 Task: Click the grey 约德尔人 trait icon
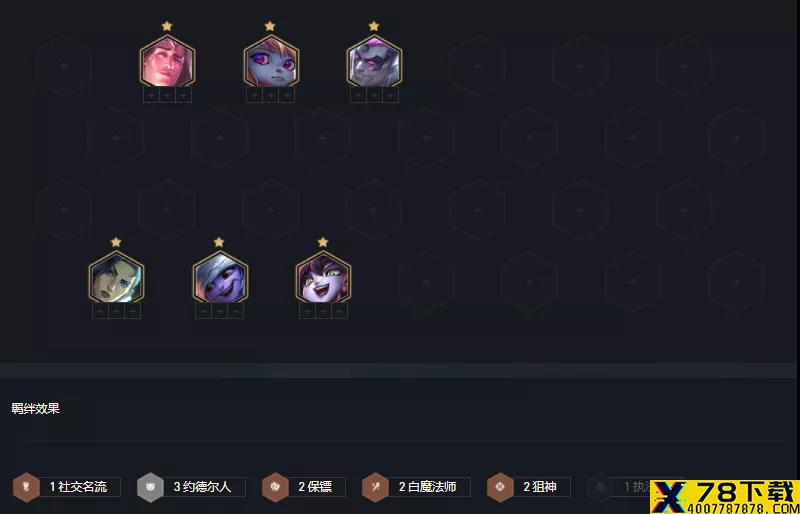point(150,487)
